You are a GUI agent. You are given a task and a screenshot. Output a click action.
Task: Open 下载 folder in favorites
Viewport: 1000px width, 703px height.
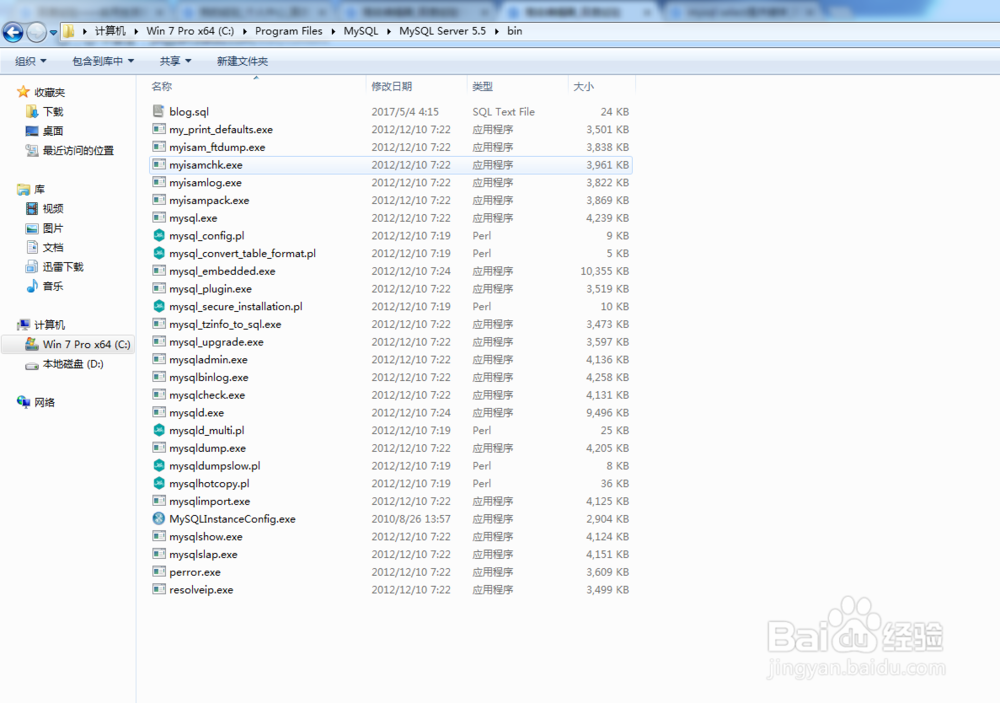coord(53,112)
